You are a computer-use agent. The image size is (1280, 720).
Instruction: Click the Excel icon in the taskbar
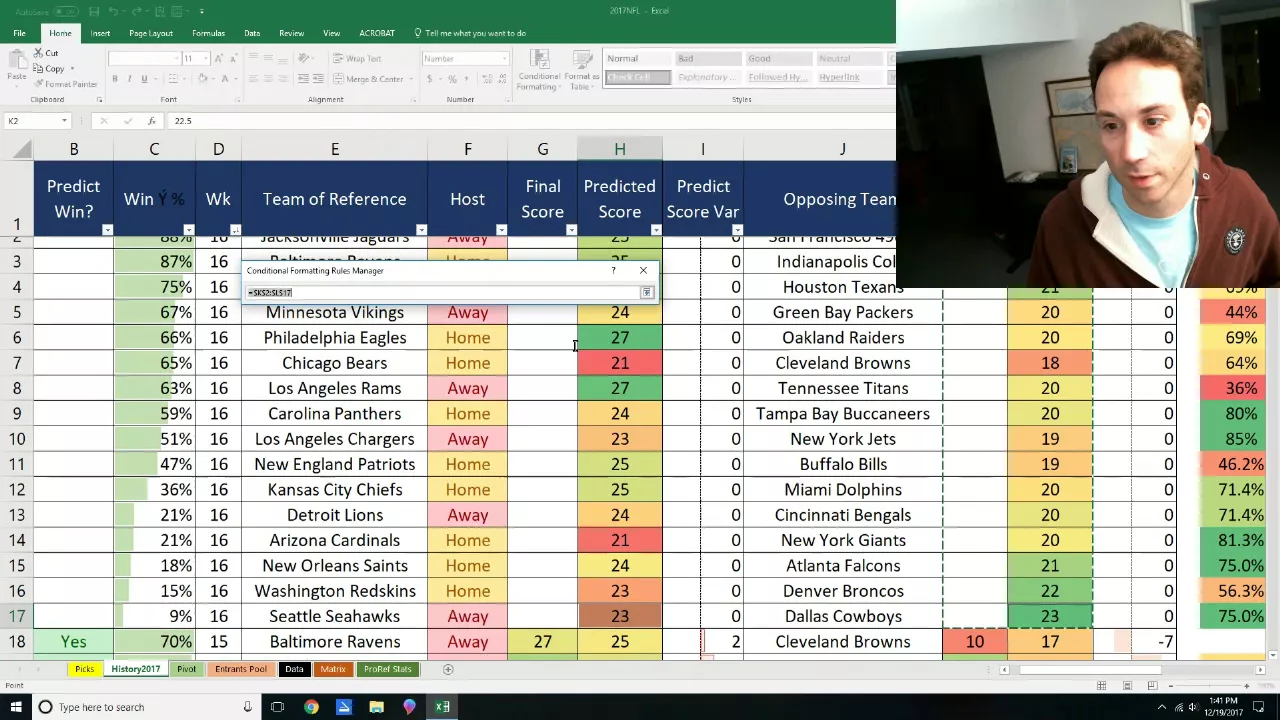click(x=442, y=707)
